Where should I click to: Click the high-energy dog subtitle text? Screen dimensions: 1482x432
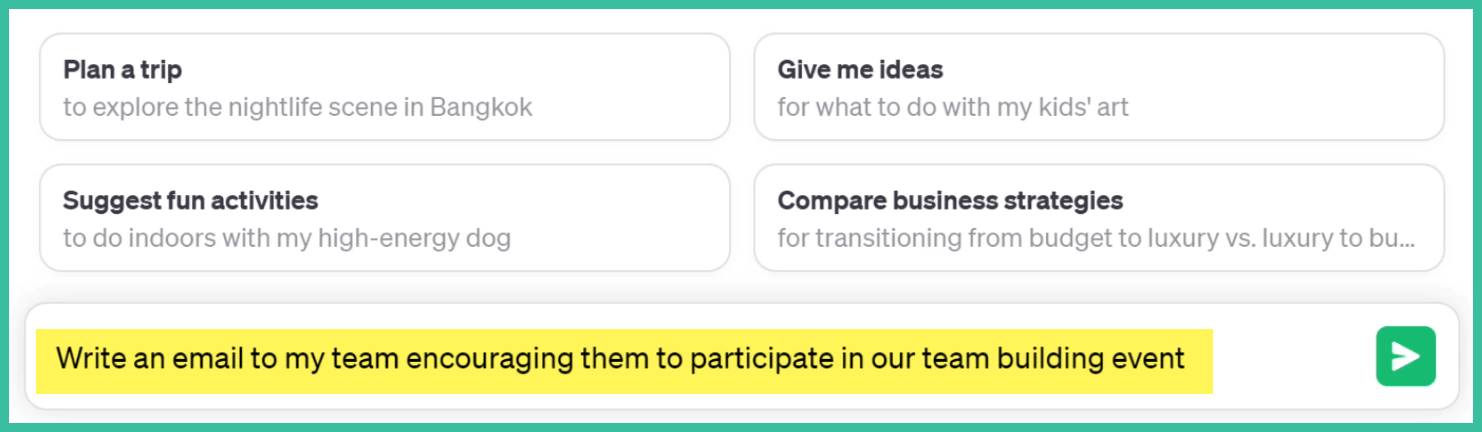pos(287,238)
